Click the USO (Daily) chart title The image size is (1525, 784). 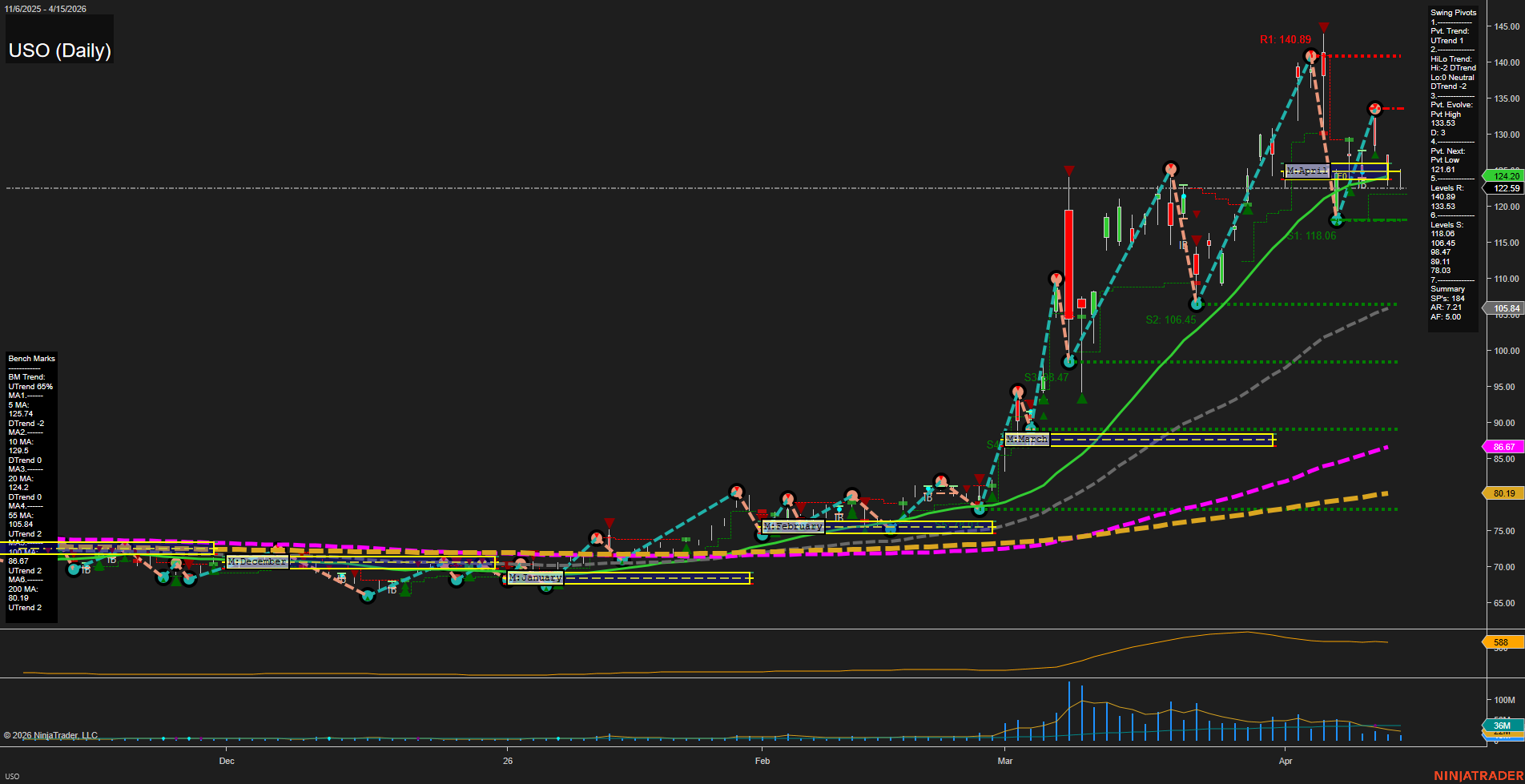point(59,50)
